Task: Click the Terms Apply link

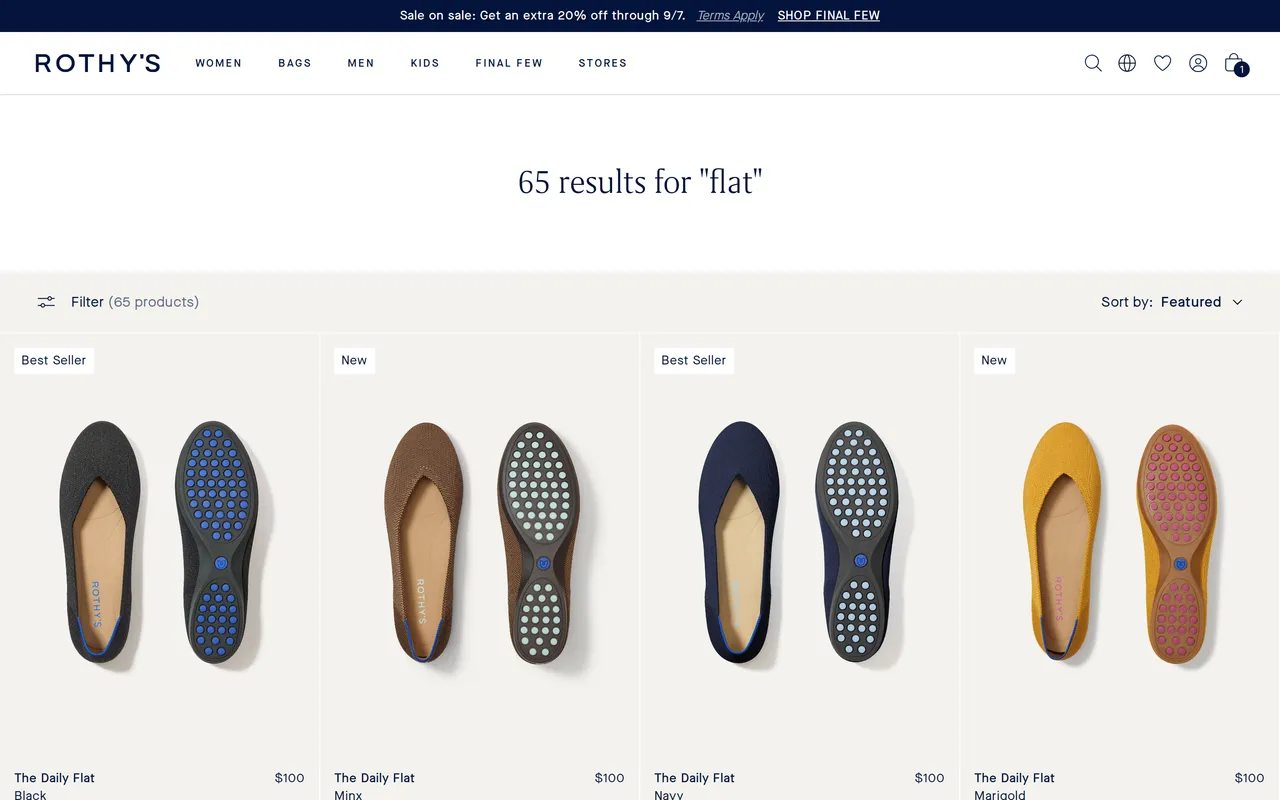Action: (730, 16)
